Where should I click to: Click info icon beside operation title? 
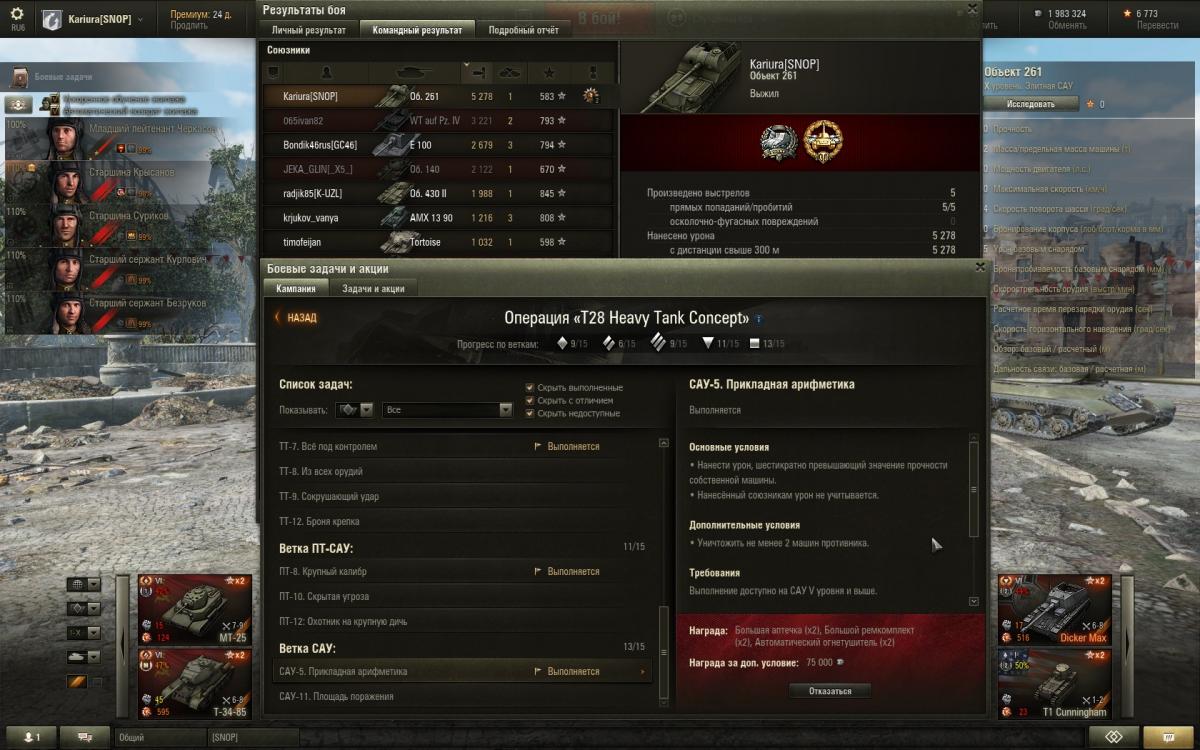758,319
